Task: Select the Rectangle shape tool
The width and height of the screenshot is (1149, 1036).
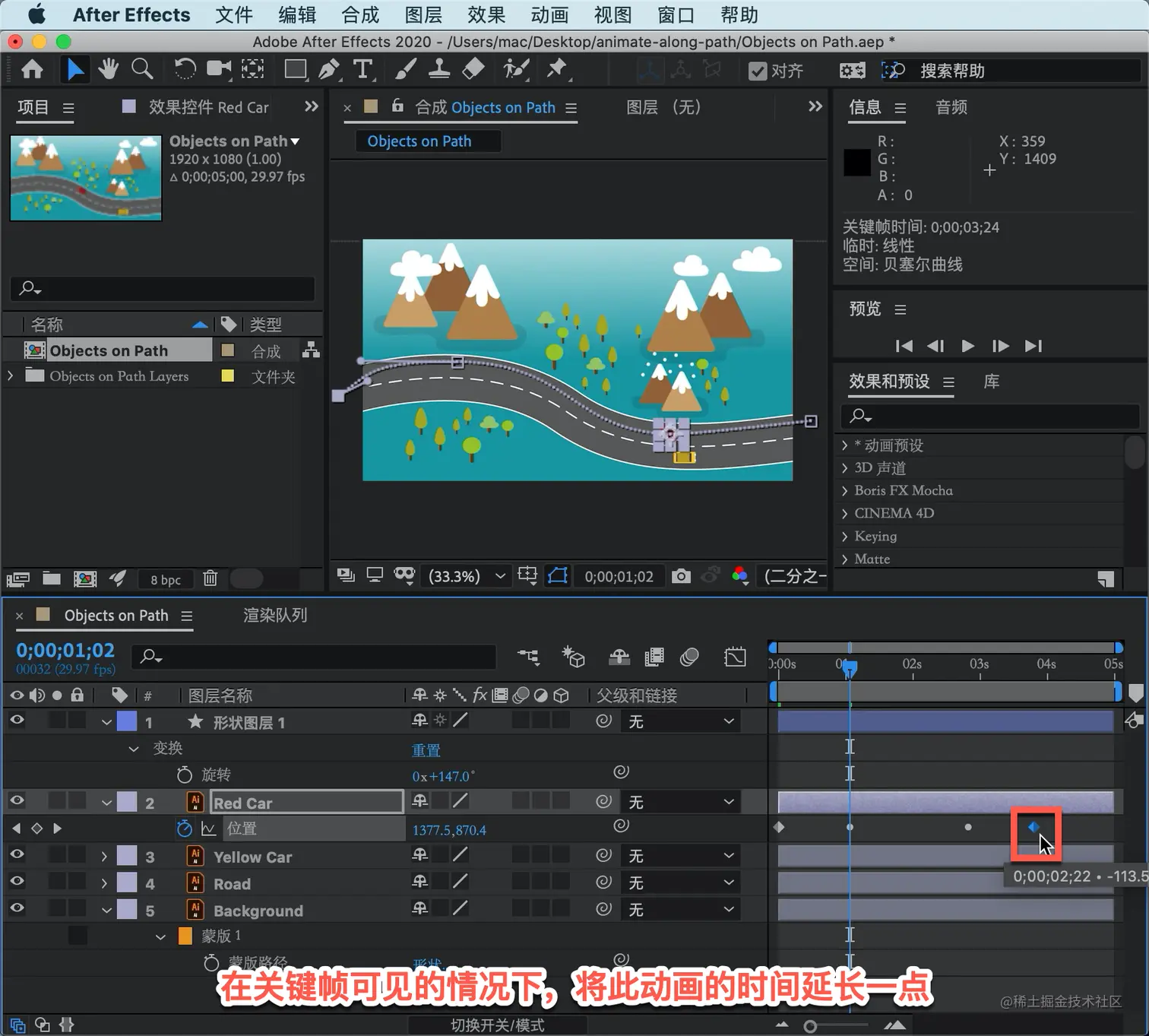Action: tap(295, 70)
